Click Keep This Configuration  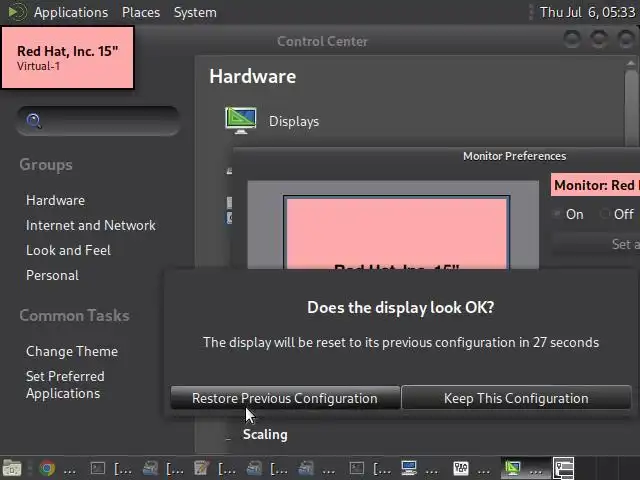[x=516, y=398]
